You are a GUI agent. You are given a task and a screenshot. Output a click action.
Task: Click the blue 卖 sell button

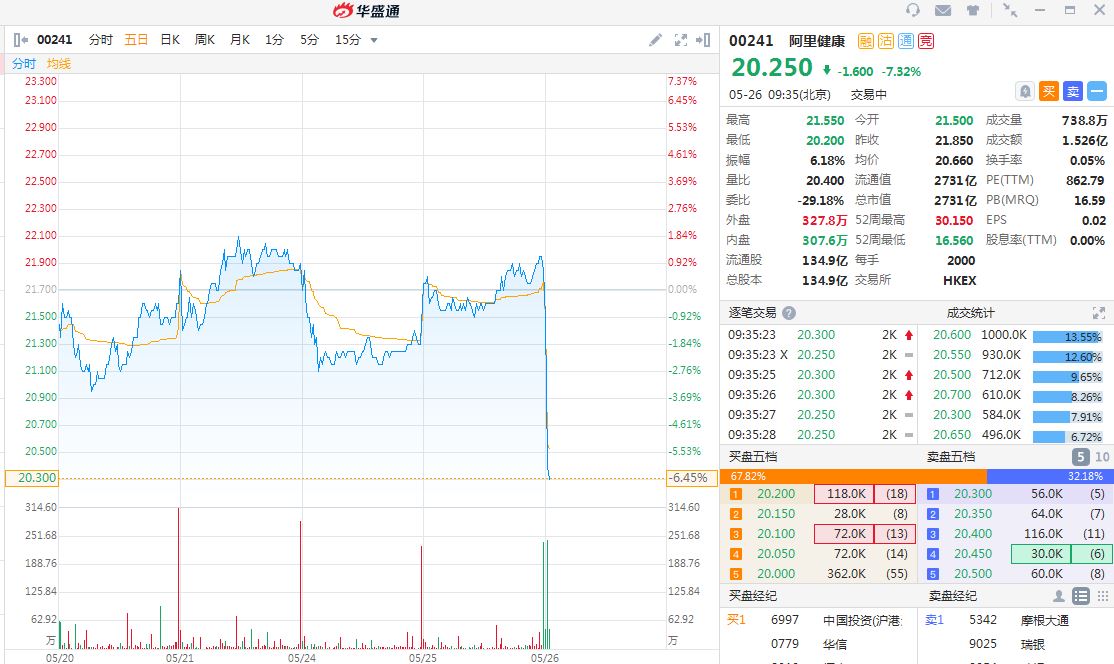tap(1072, 91)
